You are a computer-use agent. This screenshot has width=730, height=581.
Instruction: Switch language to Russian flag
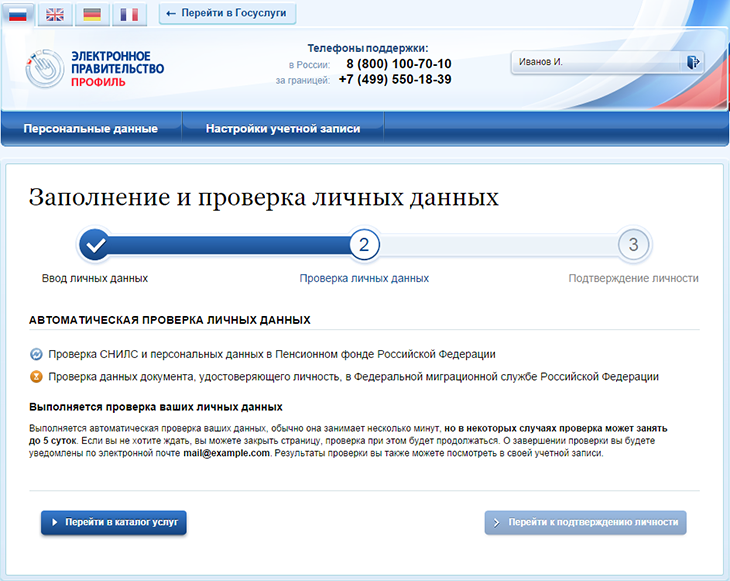[x=18, y=14]
